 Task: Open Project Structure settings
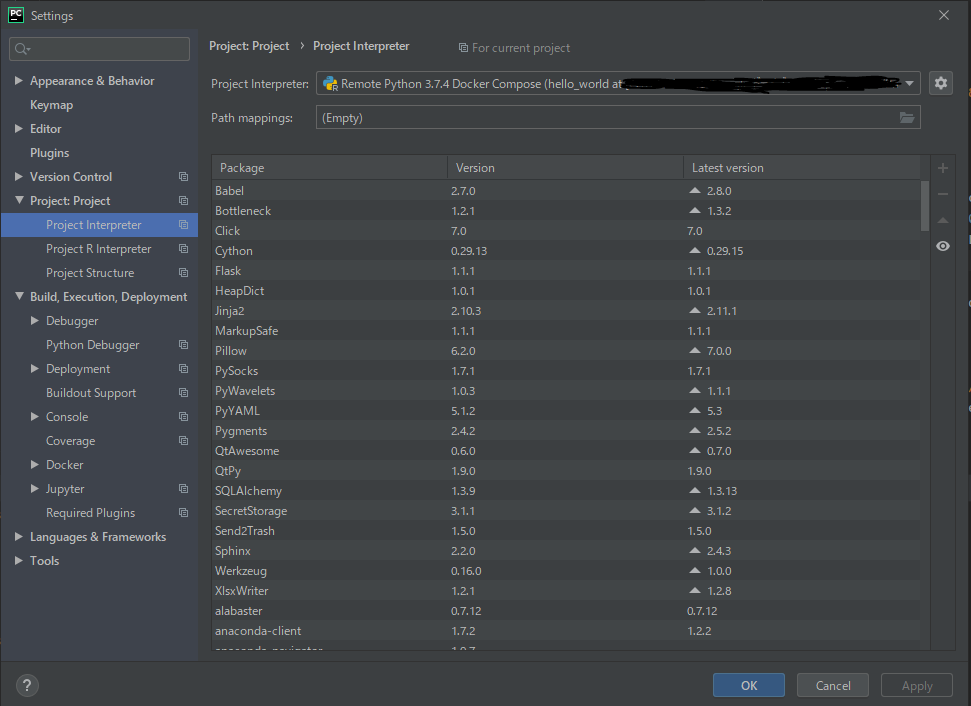click(90, 272)
